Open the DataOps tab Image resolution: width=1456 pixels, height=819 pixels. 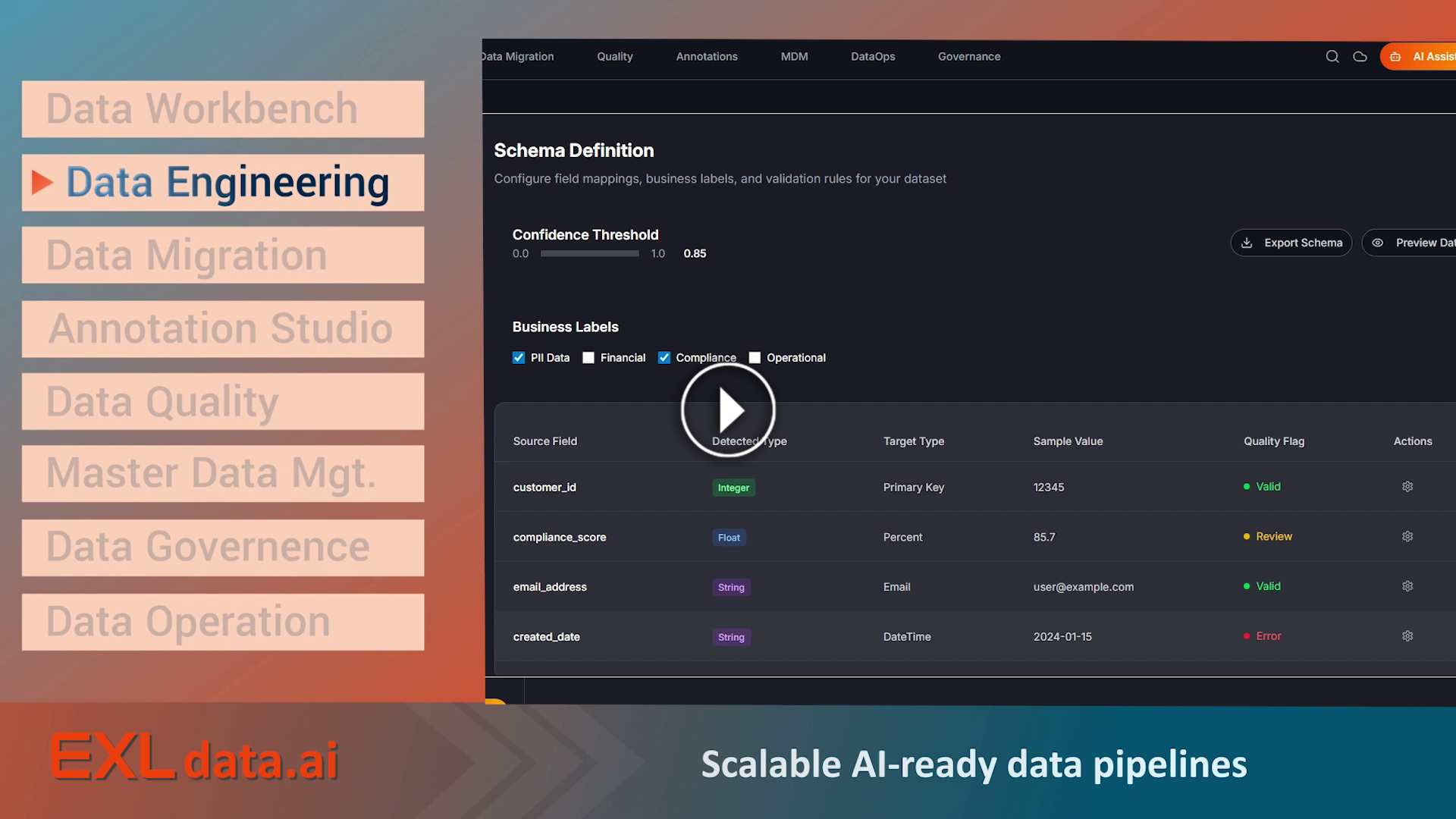coord(873,57)
